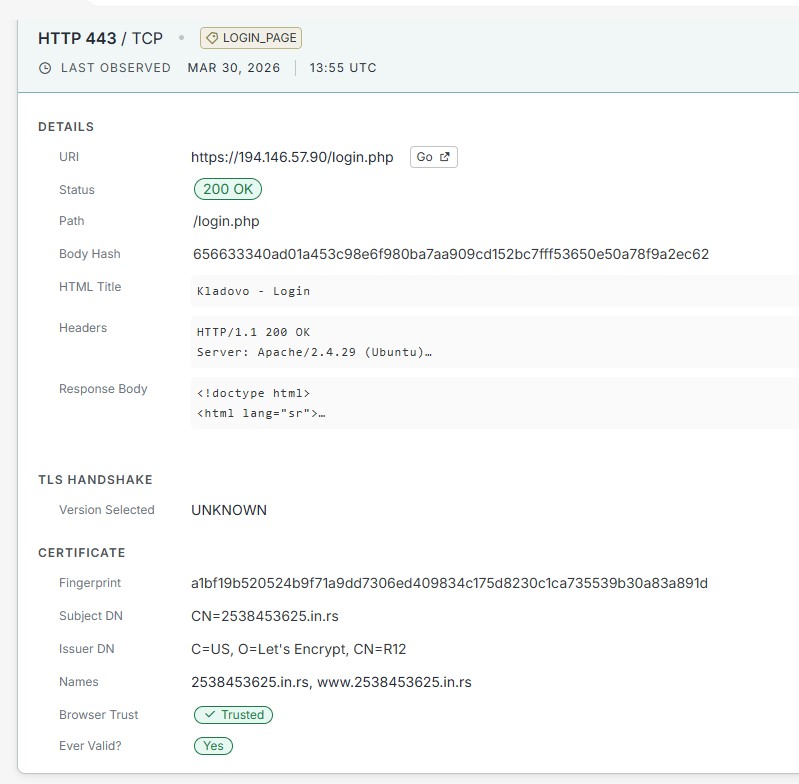Click the external link icon in Go button
Viewport: 799px width, 784px height.
click(x=445, y=157)
